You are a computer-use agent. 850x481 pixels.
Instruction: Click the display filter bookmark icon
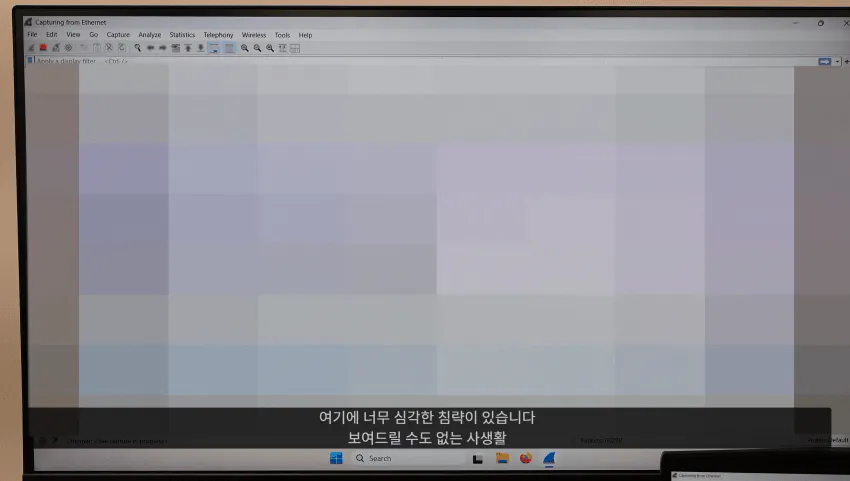tap(30, 60)
